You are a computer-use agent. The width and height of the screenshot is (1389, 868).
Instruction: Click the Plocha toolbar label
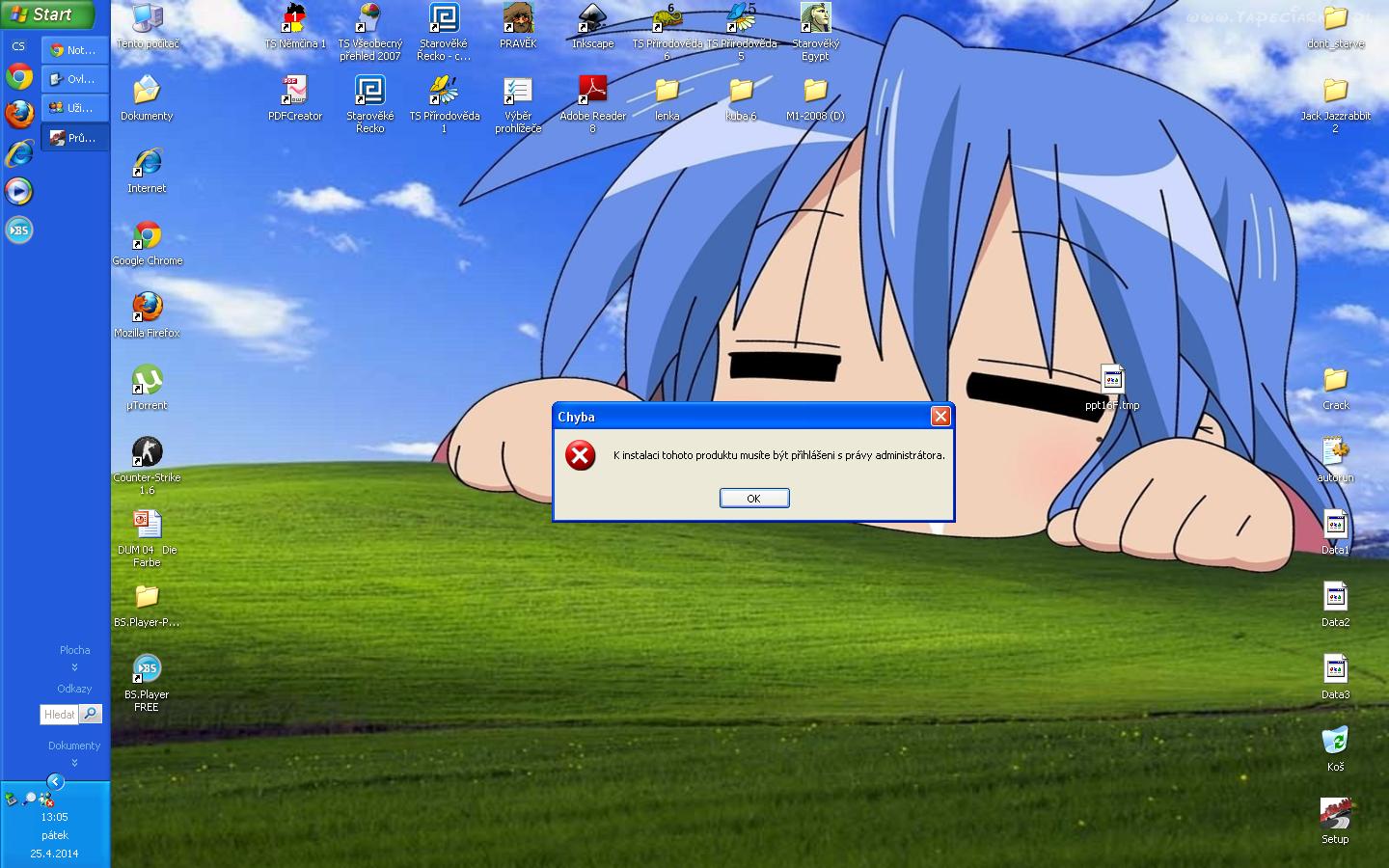tap(74, 650)
